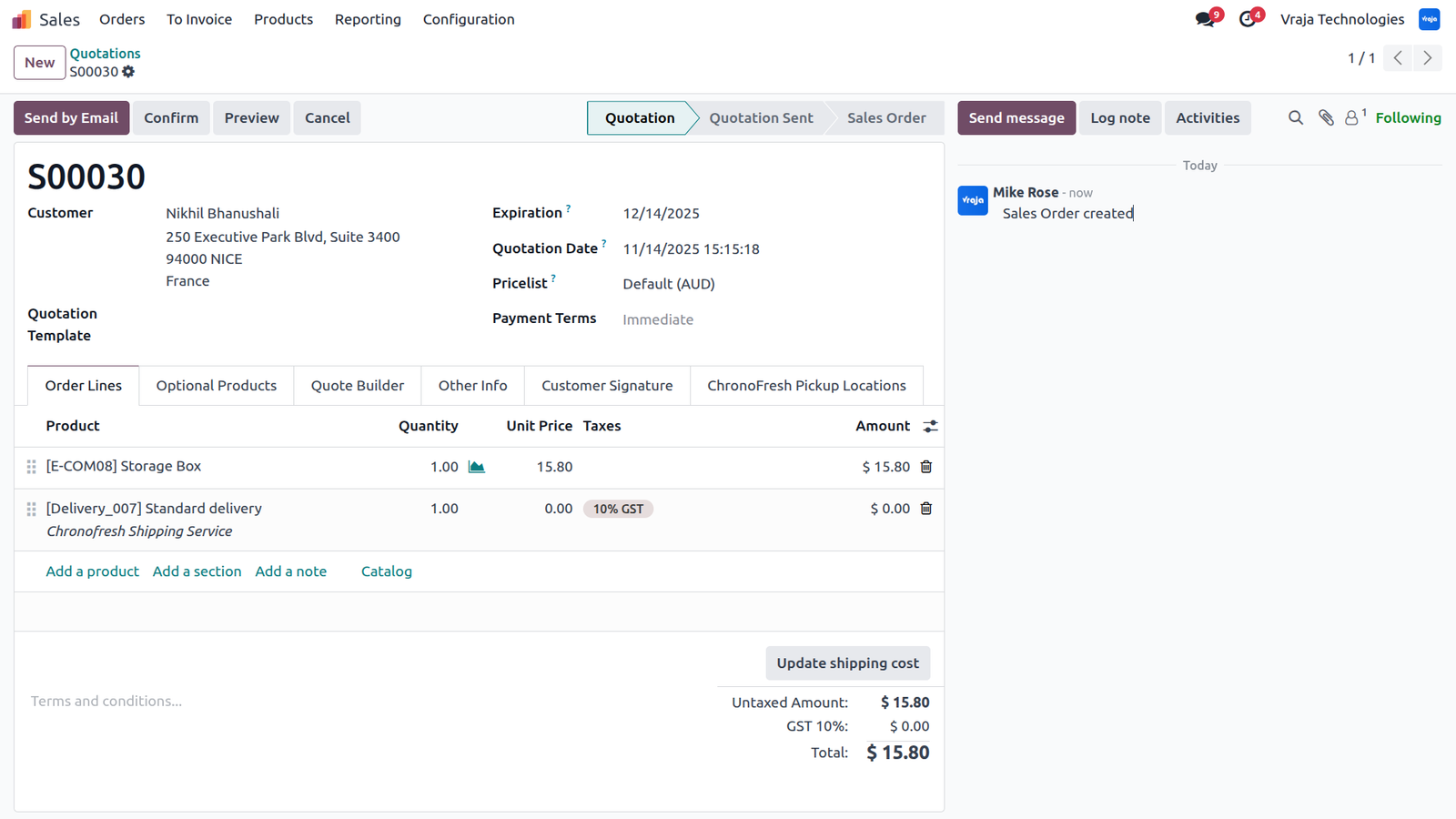
Task: Select the Quotation Sent status stage
Action: click(761, 118)
